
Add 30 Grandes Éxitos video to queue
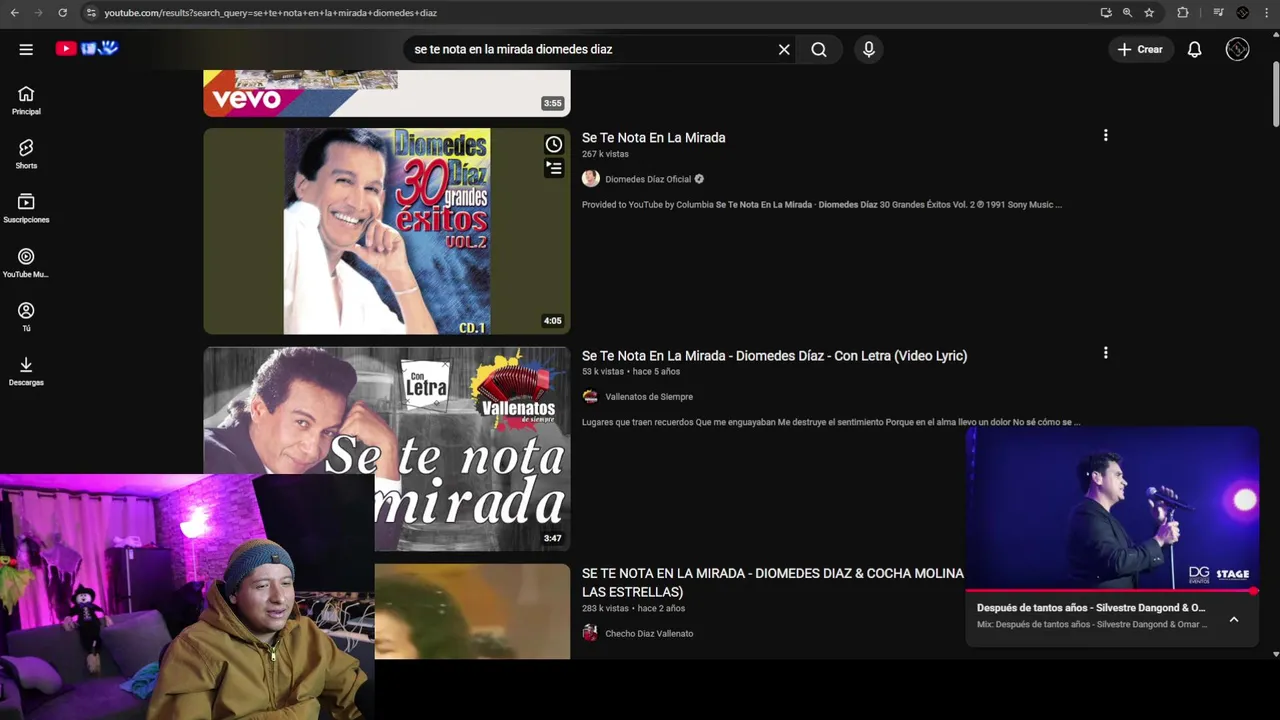553,168
